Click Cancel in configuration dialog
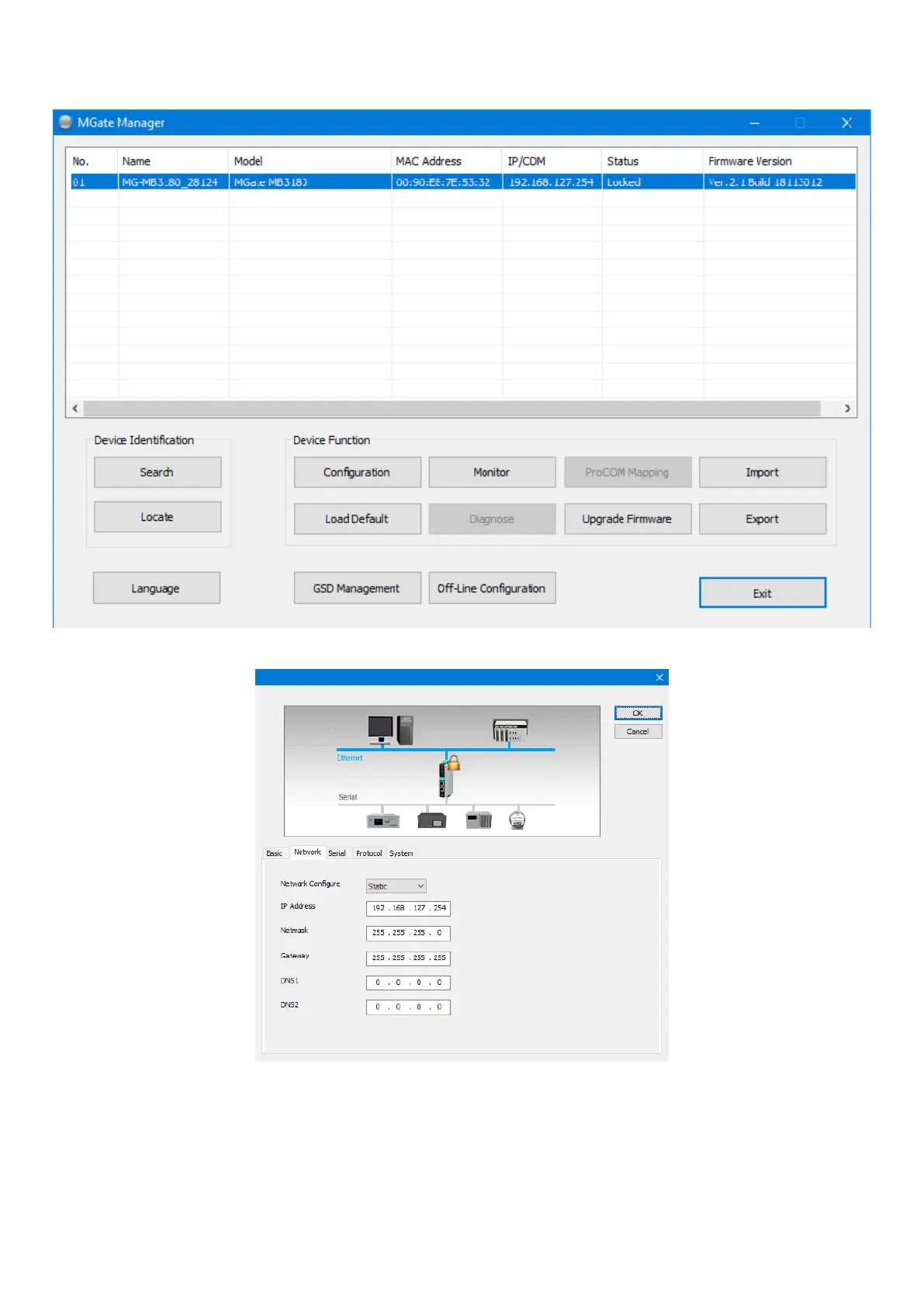 (x=638, y=732)
